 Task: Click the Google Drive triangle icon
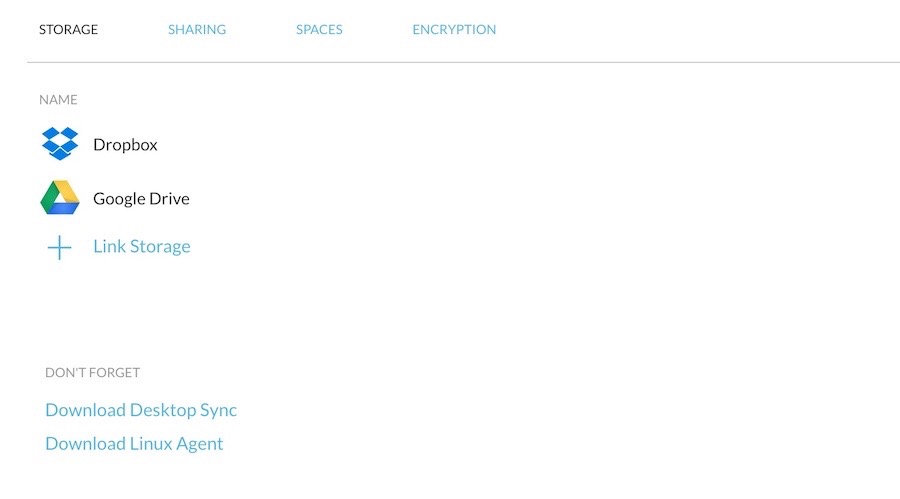[60, 198]
